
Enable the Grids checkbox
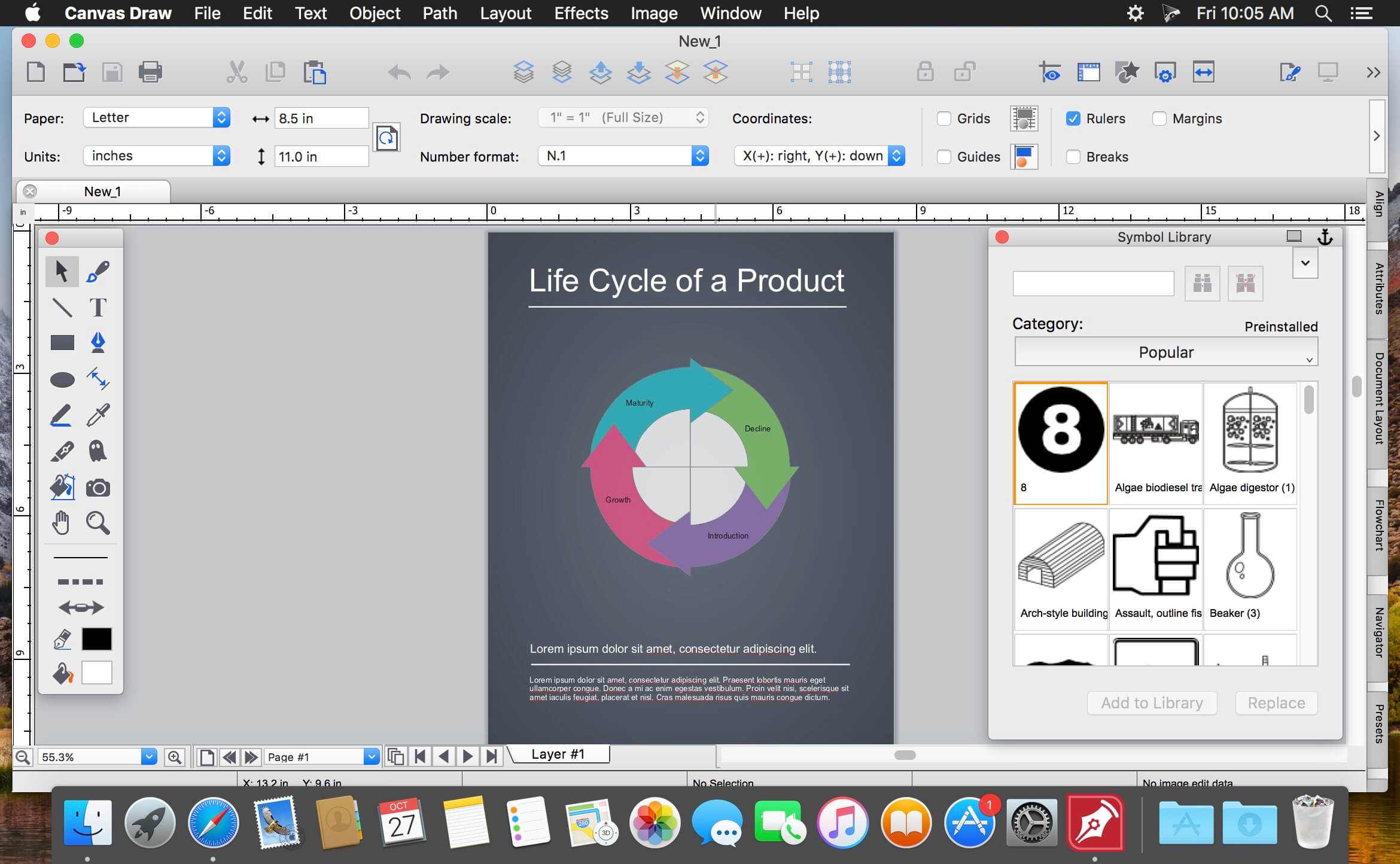point(944,118)
